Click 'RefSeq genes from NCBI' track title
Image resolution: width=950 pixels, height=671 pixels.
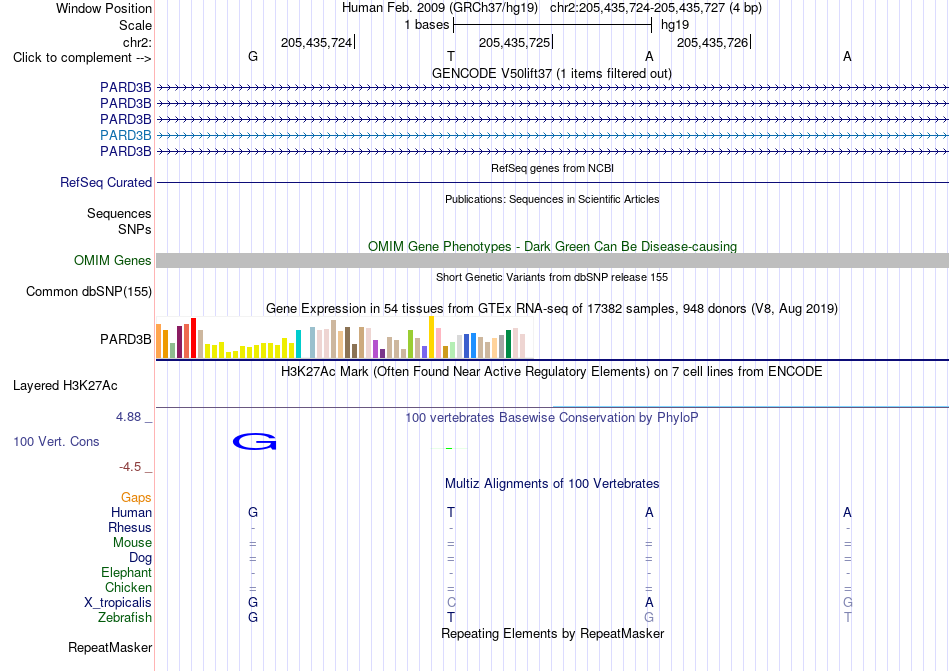[x=552, y=168]
